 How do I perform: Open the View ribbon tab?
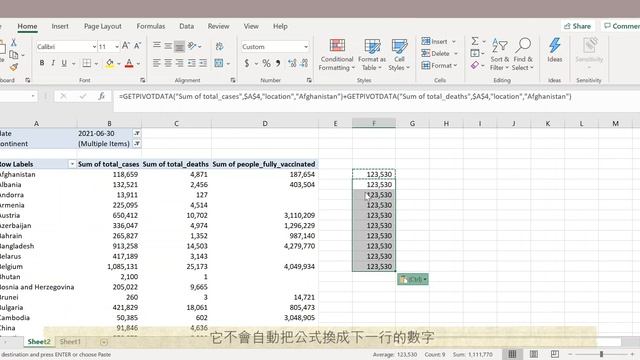tap(251, 26)
